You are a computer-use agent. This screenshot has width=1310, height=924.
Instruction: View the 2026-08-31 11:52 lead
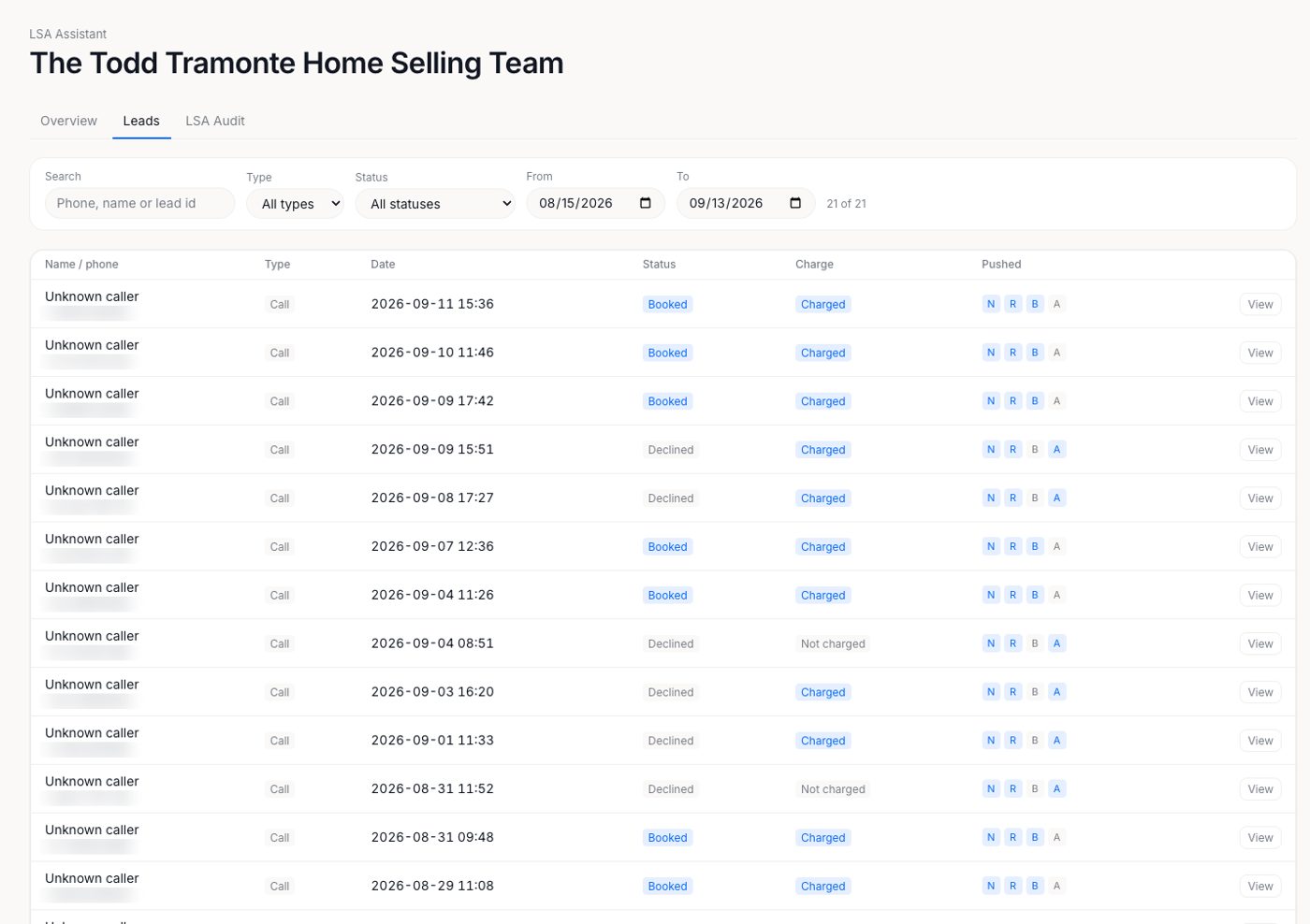pos(1259,789)
